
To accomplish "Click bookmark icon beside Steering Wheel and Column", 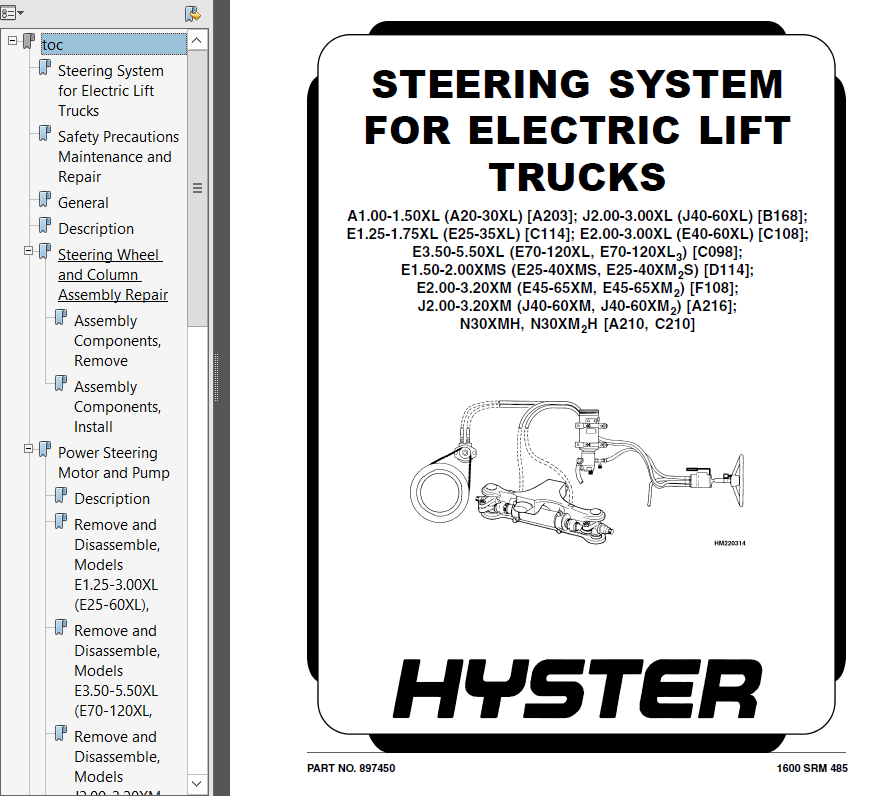I will (45, 251).
